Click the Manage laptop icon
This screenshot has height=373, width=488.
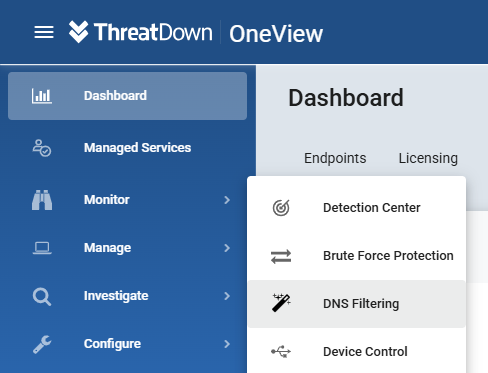pyautogui.click(x=42, y=248)
